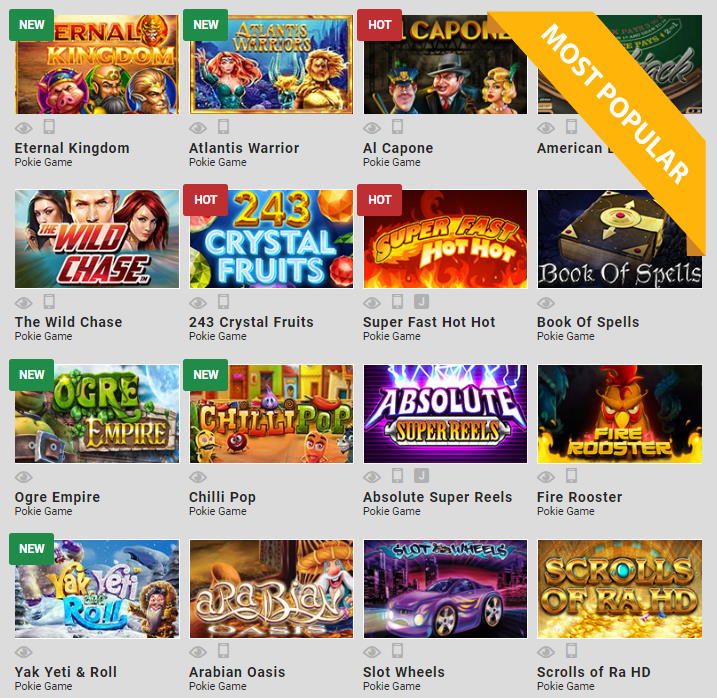The height and width of the screenshot is (698, 717).
Task: Click the mobile phone icon under Atlantis Warrior
Action: coord(223,127)
